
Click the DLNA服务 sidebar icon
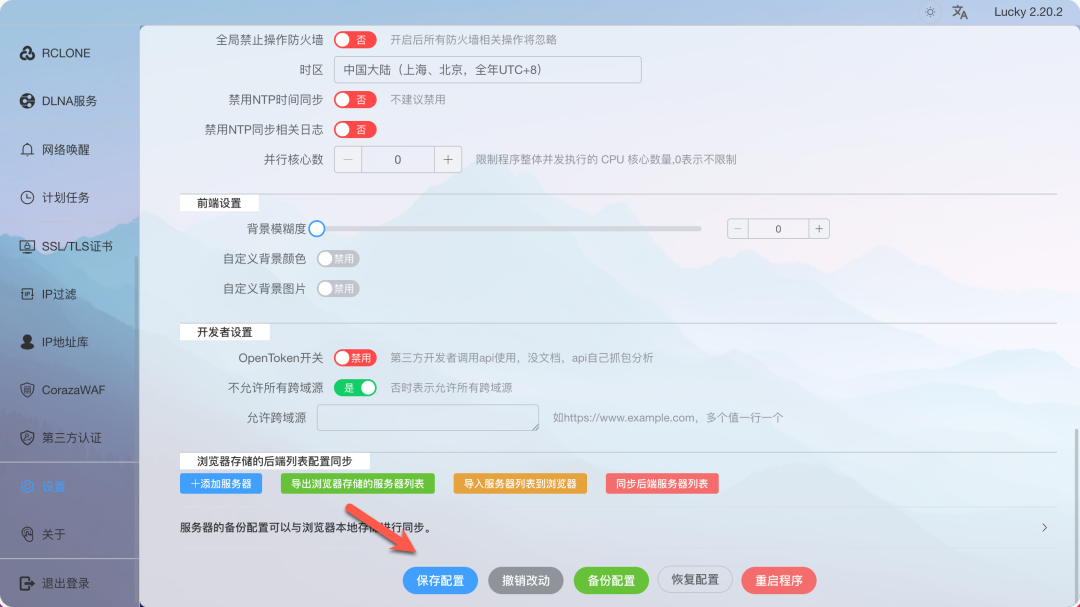[27, 101]
